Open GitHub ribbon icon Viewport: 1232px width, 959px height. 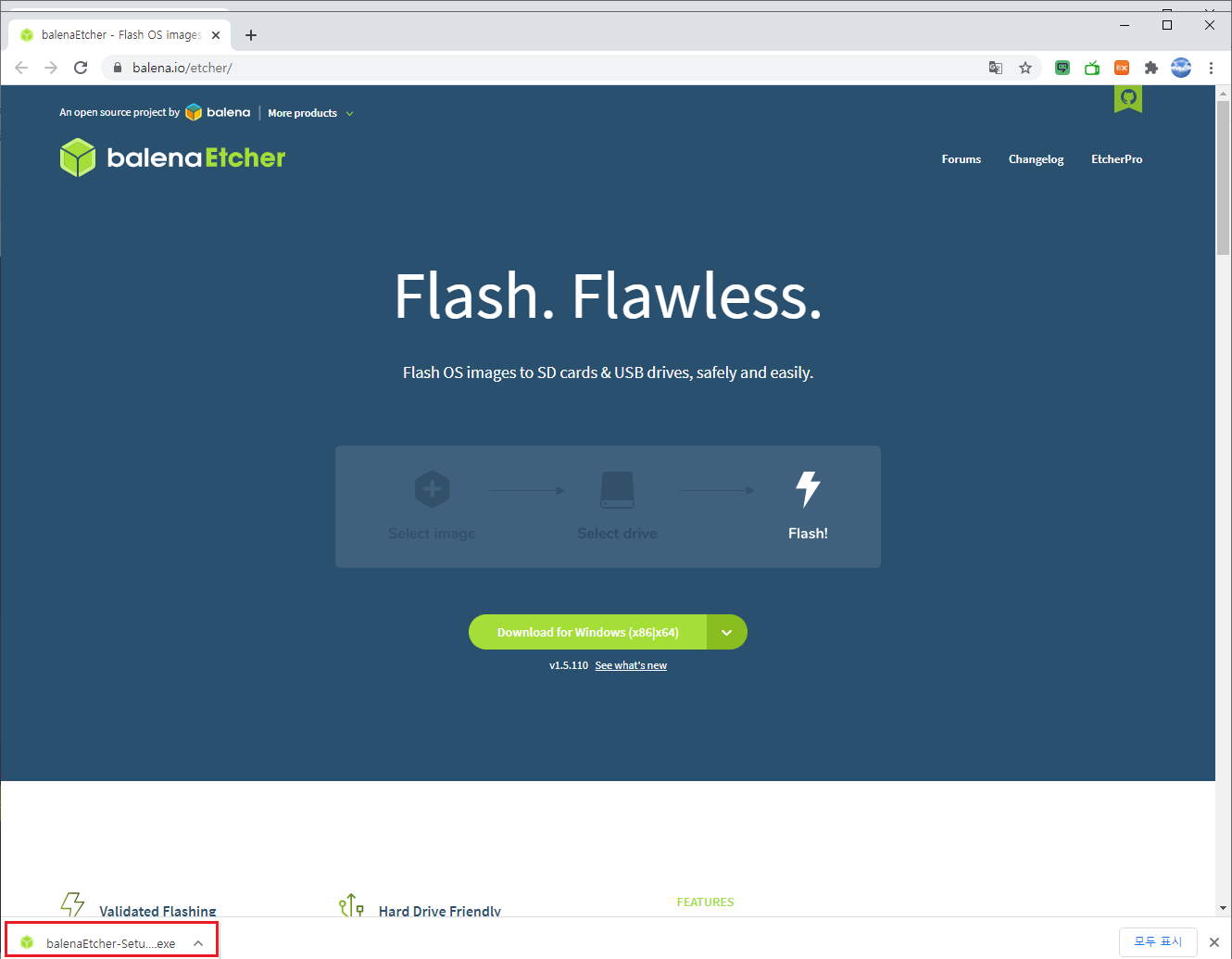pyautogui.click(x=1128, y=98)
